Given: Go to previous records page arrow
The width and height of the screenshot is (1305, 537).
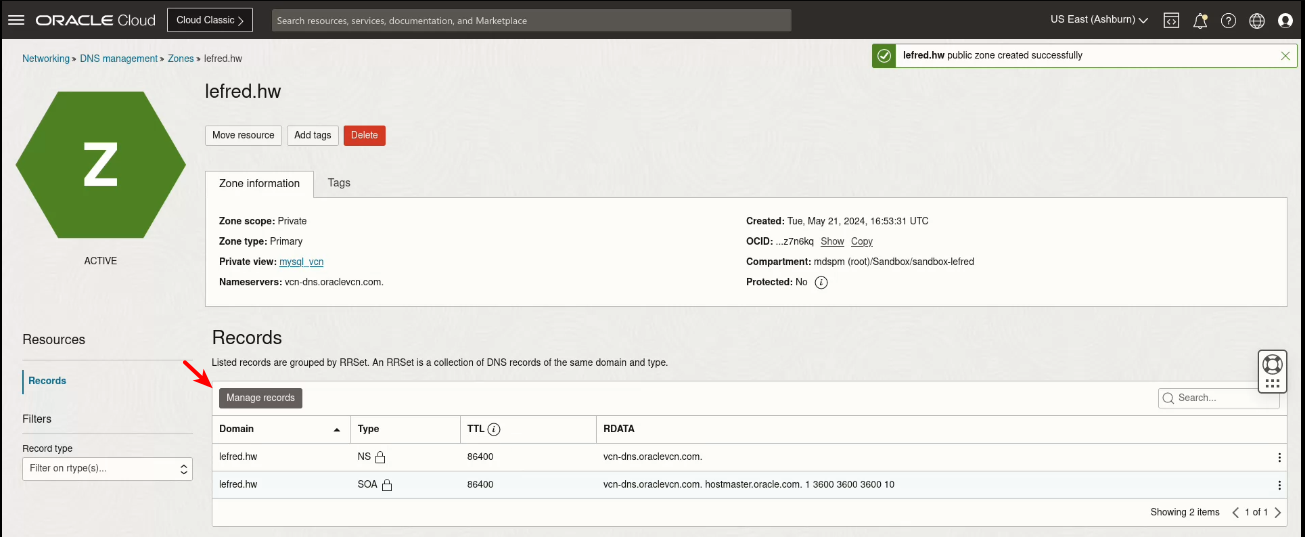Looking at the screenshot, I should 1236,512.
